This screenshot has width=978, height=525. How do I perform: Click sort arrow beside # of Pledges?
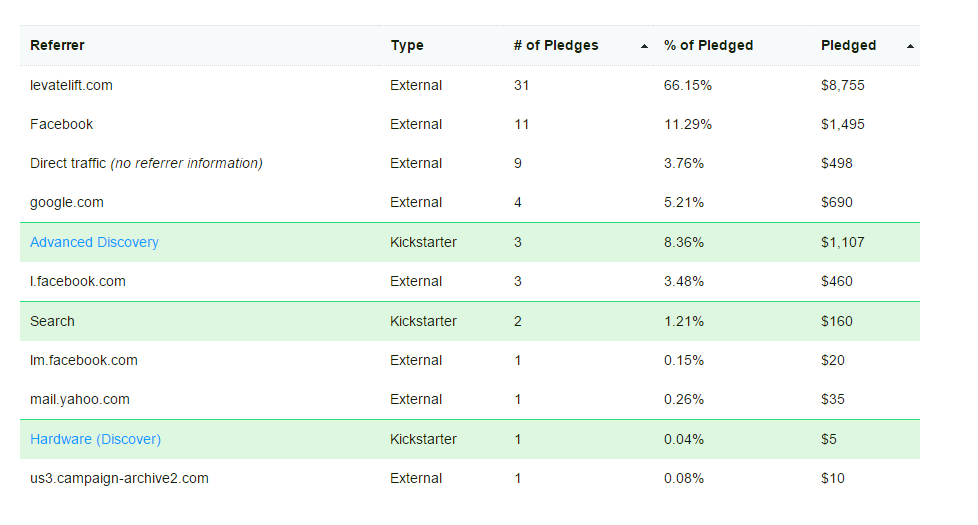[x=644, y=46]
